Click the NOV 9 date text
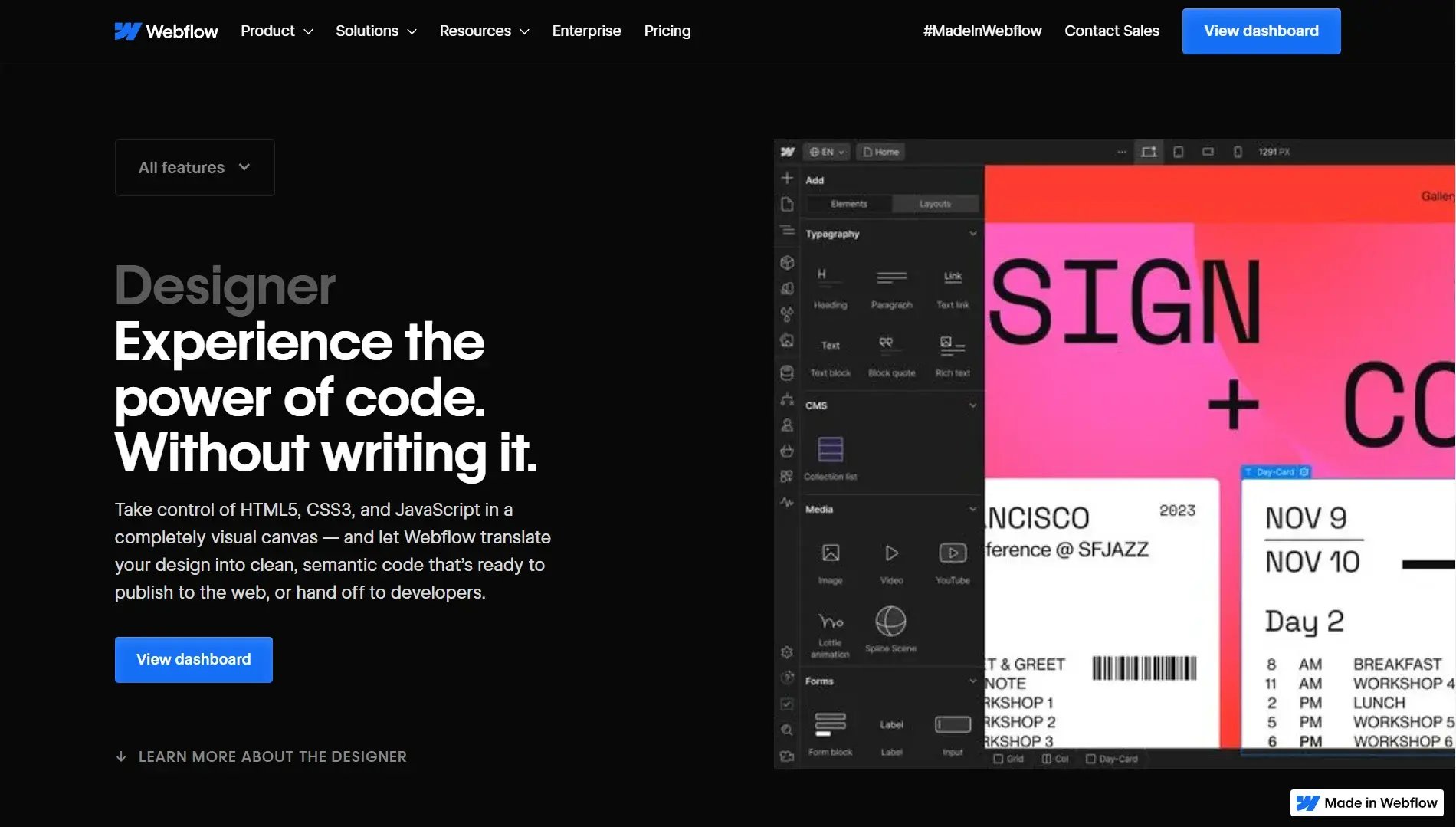 click(1306, 519)
